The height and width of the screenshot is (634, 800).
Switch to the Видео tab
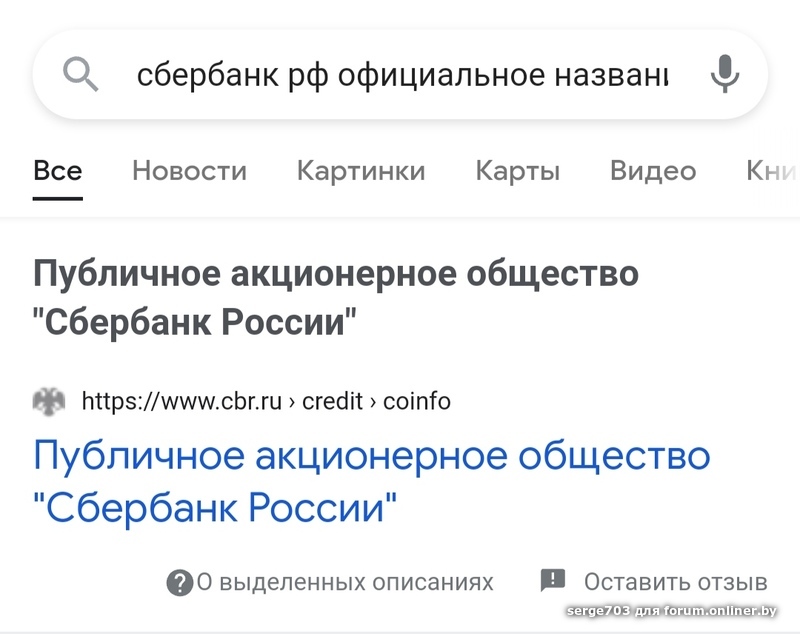[653, 171]
